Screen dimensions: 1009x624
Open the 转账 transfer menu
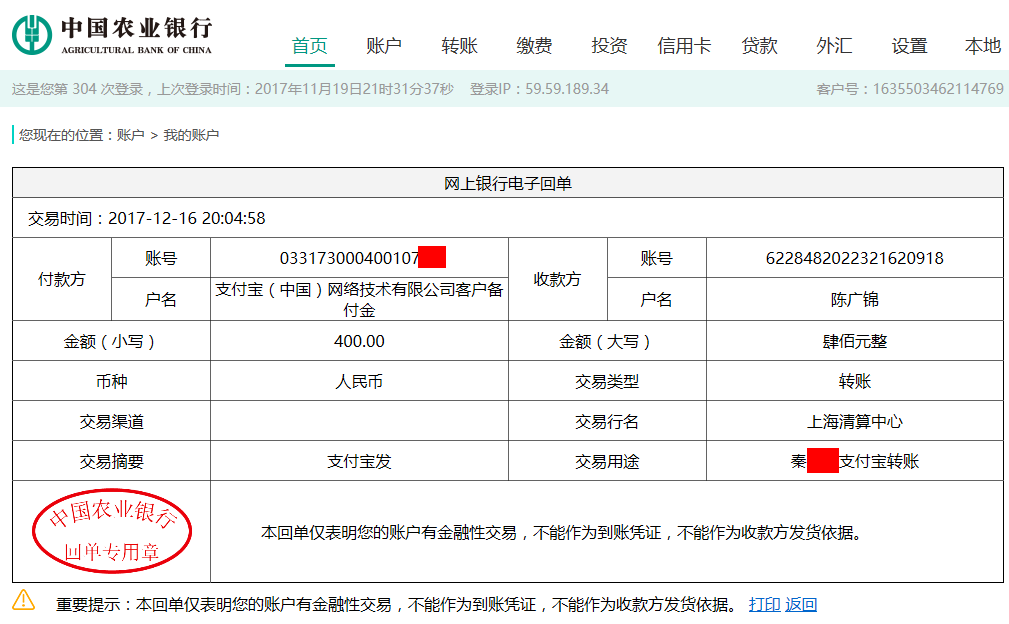[x=459, y=44]
